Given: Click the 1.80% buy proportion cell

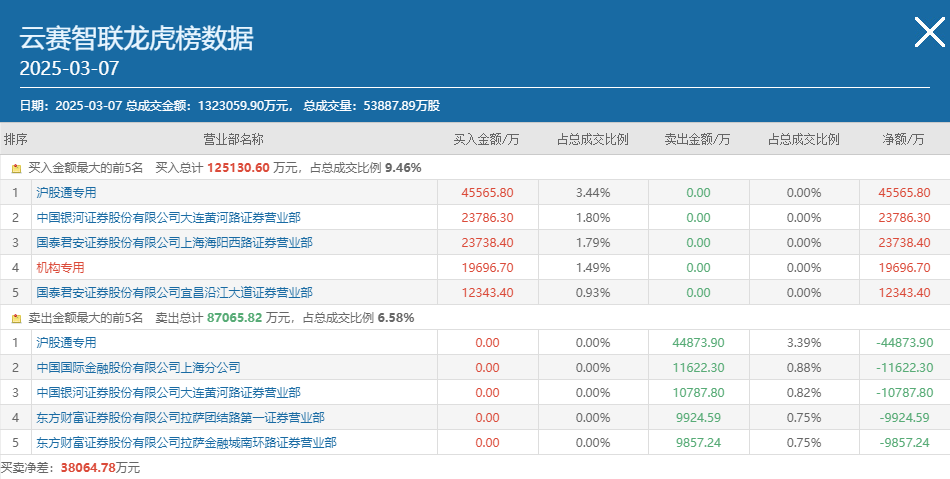Looking at the screenshot, I should click(593, 217).
